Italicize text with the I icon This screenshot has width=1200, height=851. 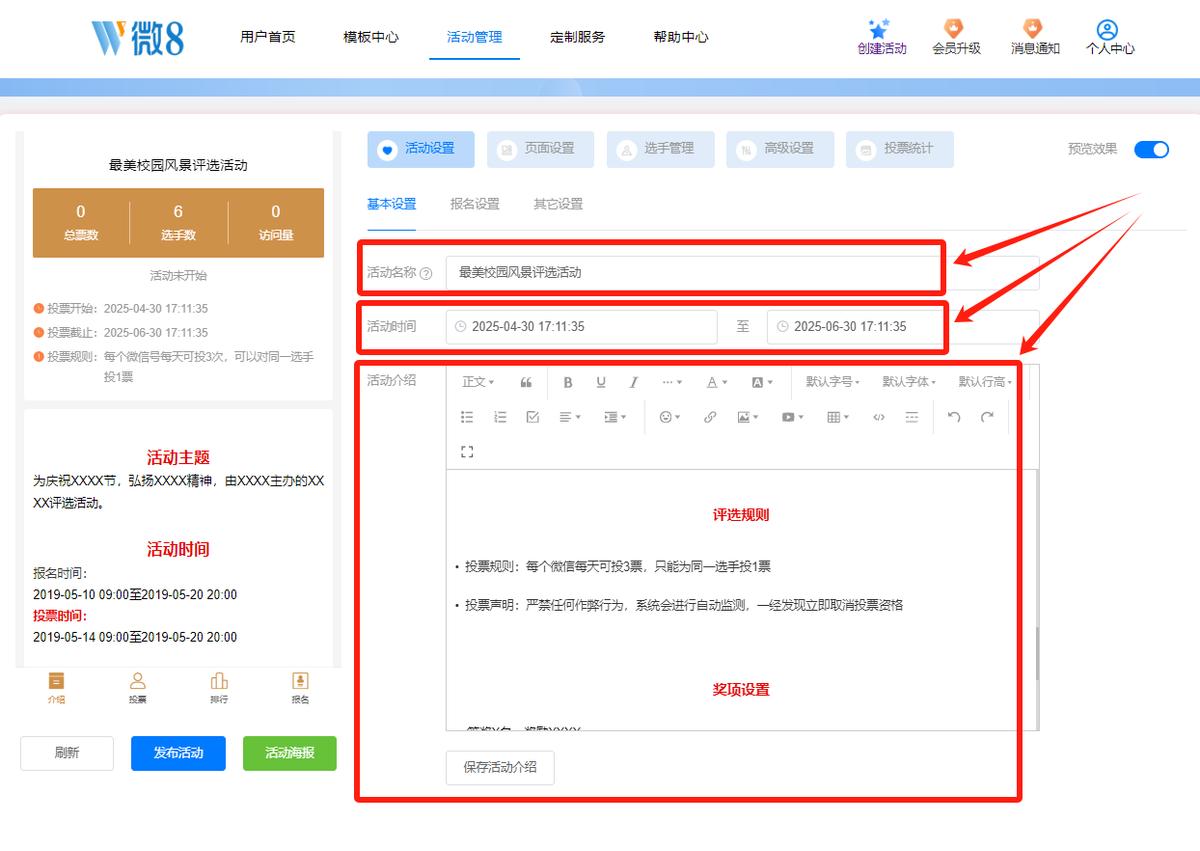[x=634, y=382]
